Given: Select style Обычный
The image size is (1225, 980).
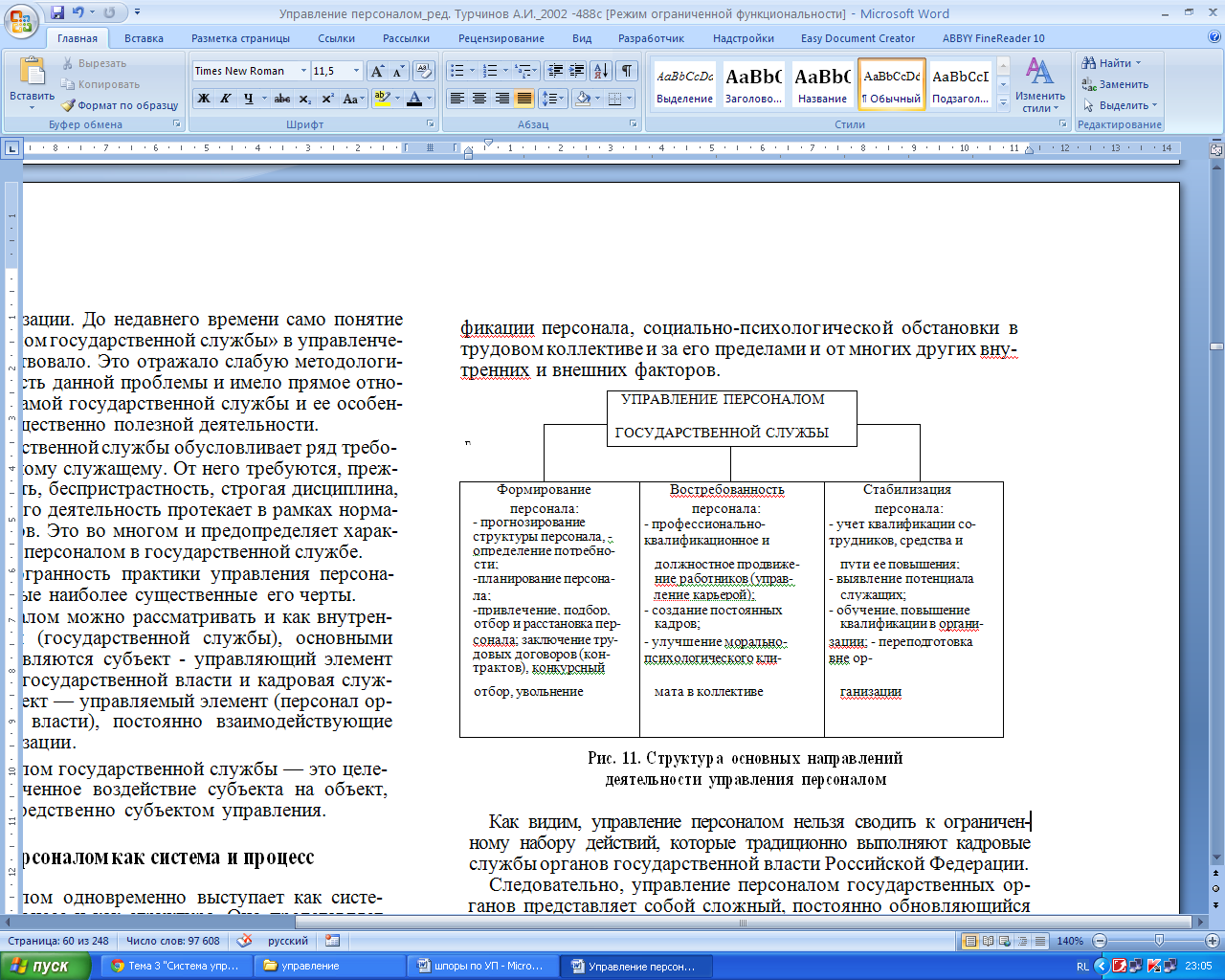Looking at the screenshot, I should click(x=891, y=84).
